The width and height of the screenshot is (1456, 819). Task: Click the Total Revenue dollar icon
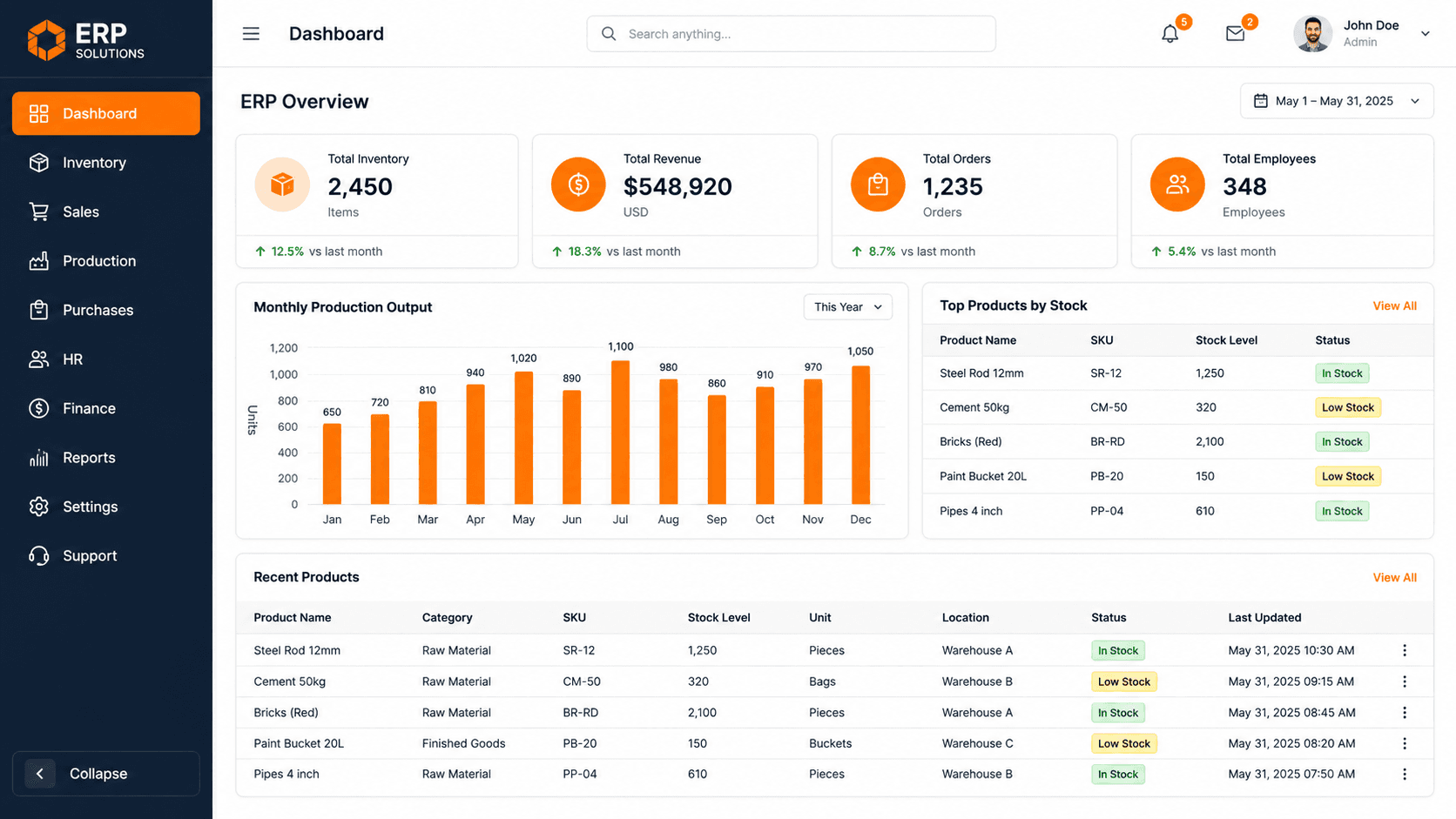[x=578, y=185]
